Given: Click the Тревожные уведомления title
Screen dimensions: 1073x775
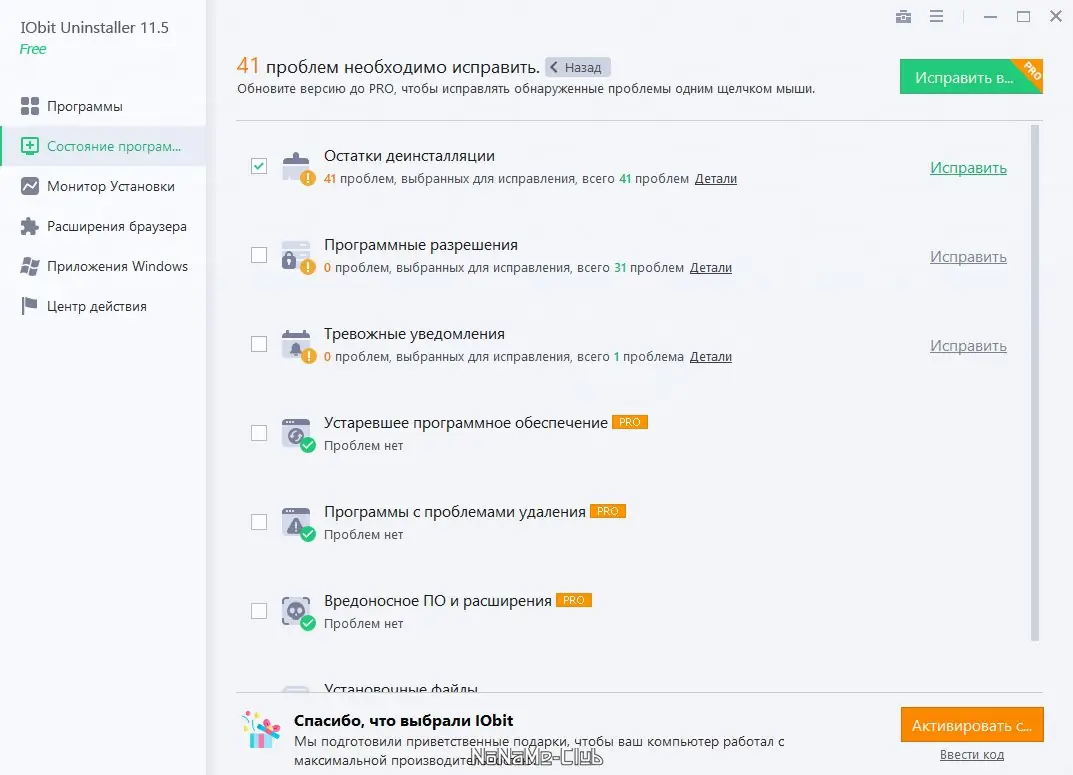Looking at the screenshot, I should (414, 334).
